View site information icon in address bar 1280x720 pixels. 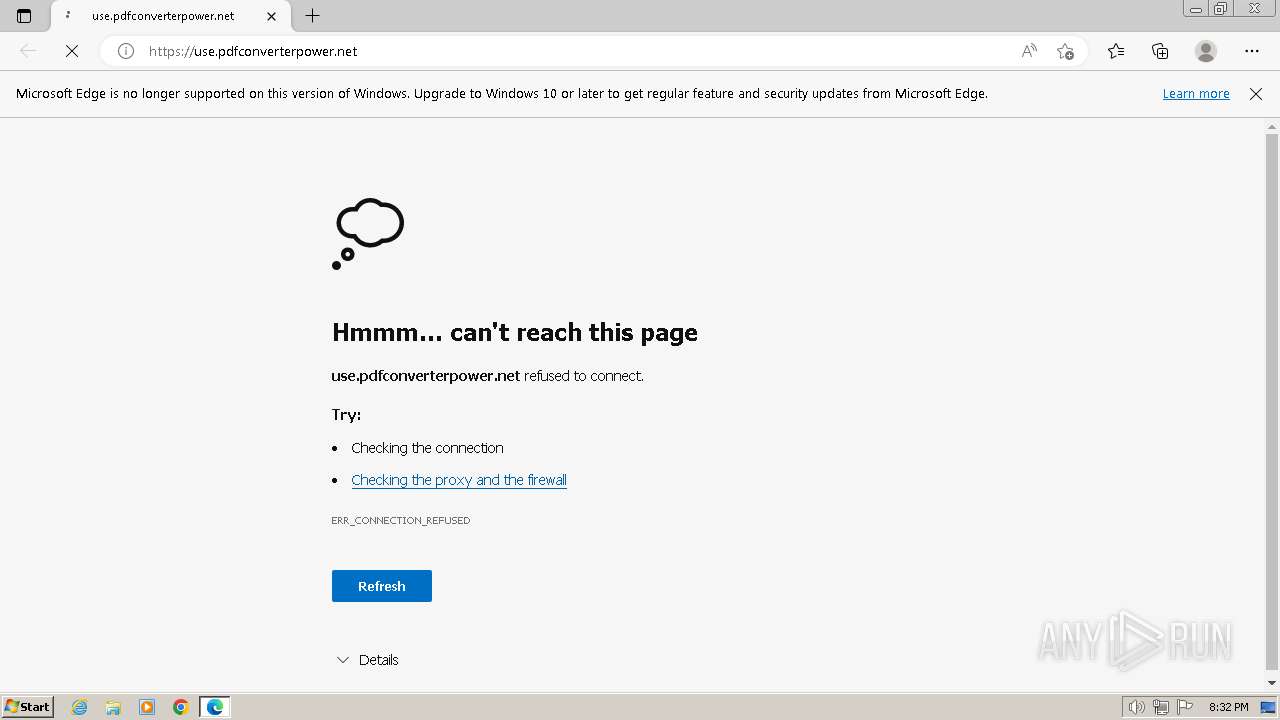126,51
